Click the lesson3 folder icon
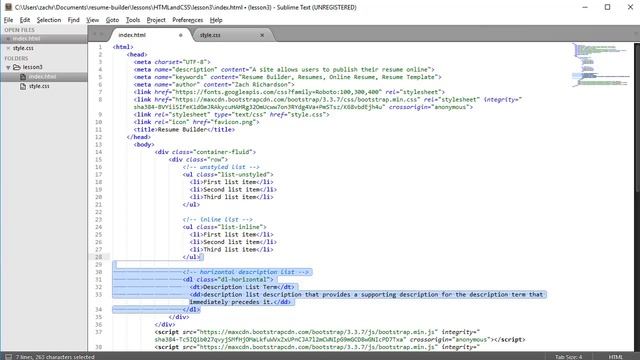This screenshot has width=640, height=360. 16,67
